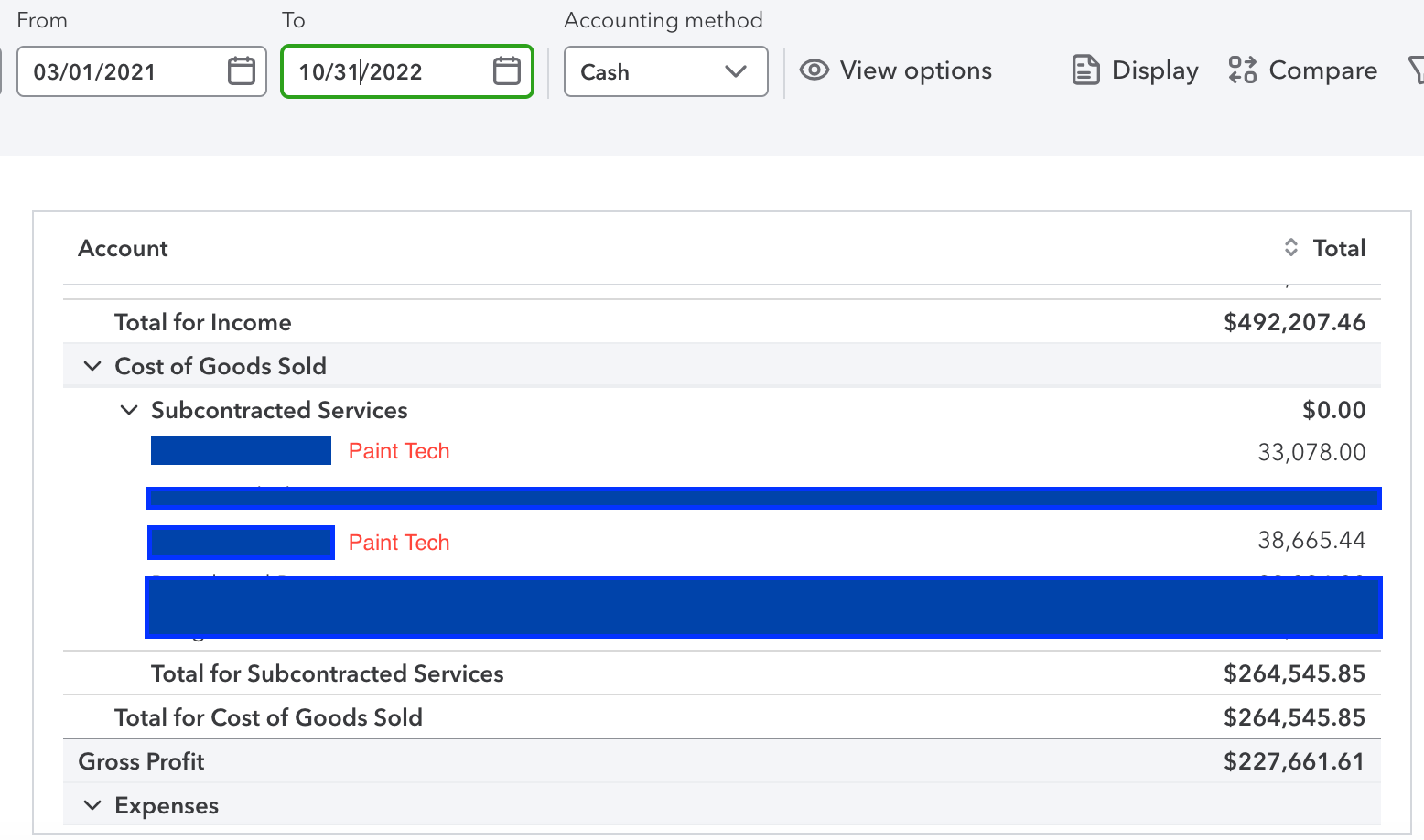Collapse the Cost of Goods Sold section
The width and height of the screenshot is (1424, 840).
tap(92, 366)
